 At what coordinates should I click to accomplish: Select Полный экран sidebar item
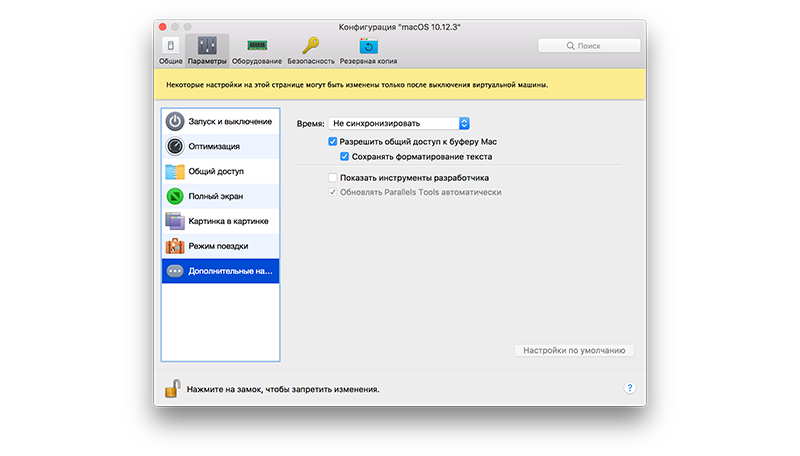click(220, 196)
